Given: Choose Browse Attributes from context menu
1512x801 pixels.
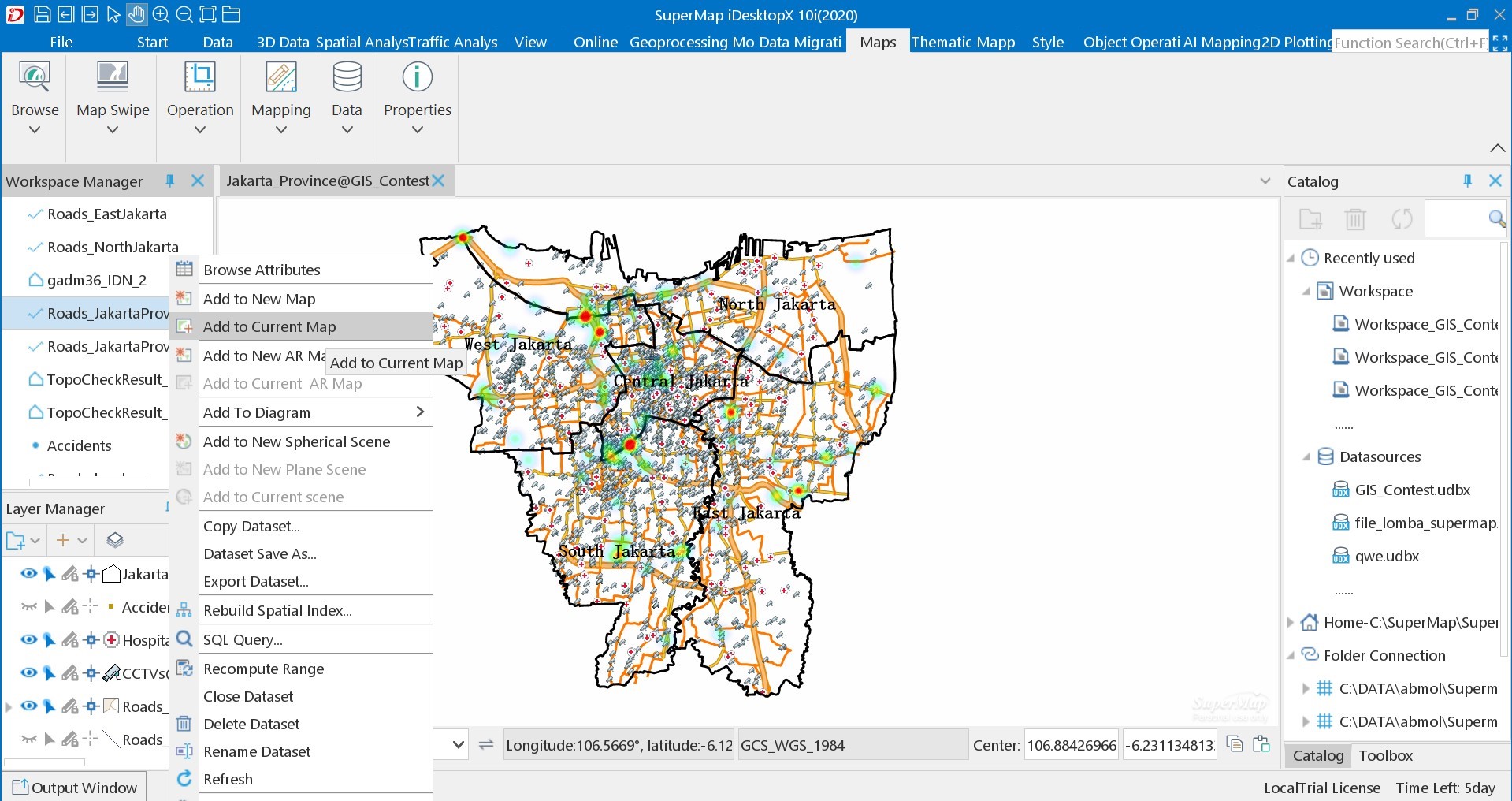Looking at the screenshot, I should (x=302, y=270).
